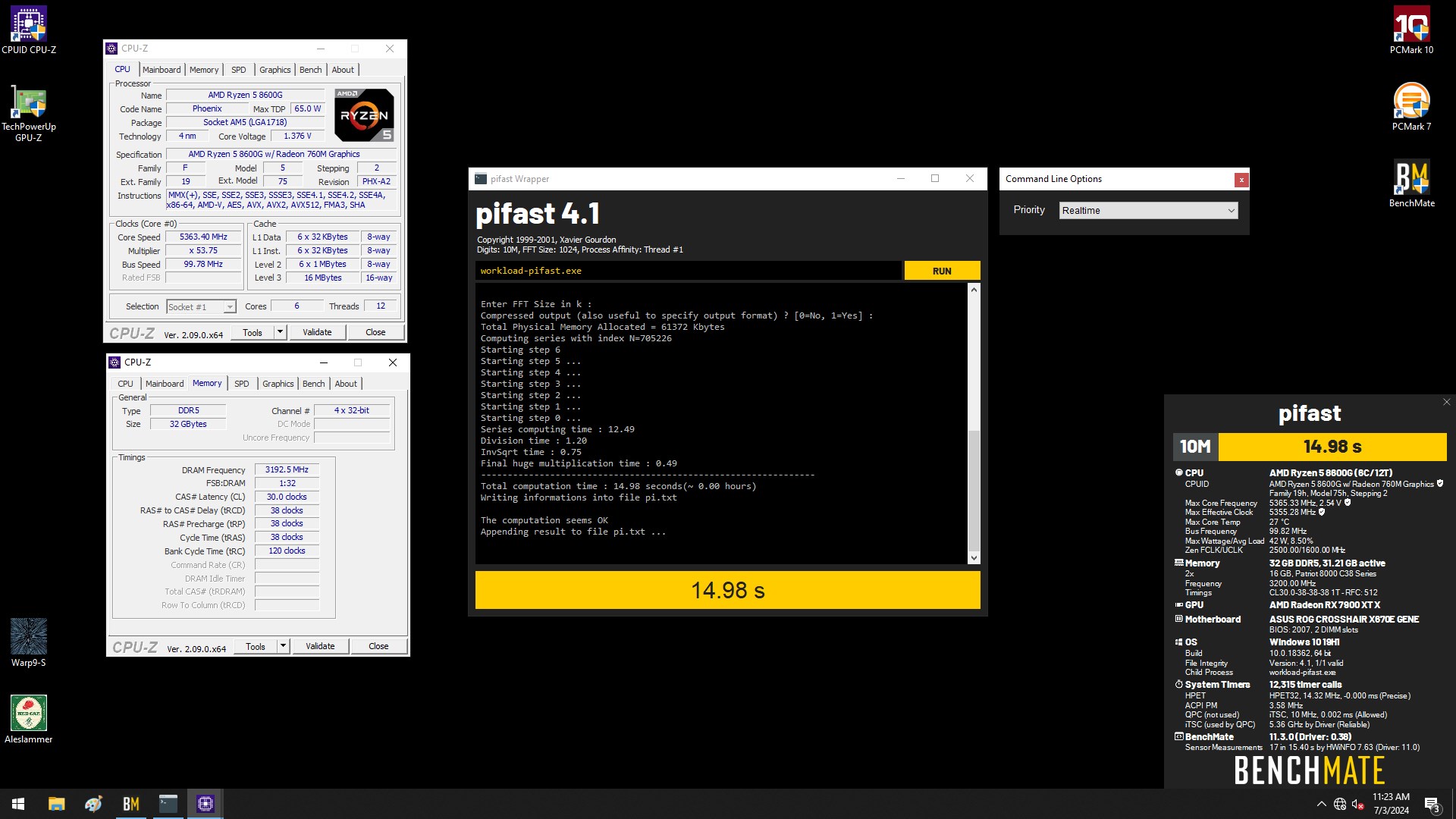This screenshot has width=1456, height=819.
Task: Show hidden tray icons chevron
Action: 1321,804
